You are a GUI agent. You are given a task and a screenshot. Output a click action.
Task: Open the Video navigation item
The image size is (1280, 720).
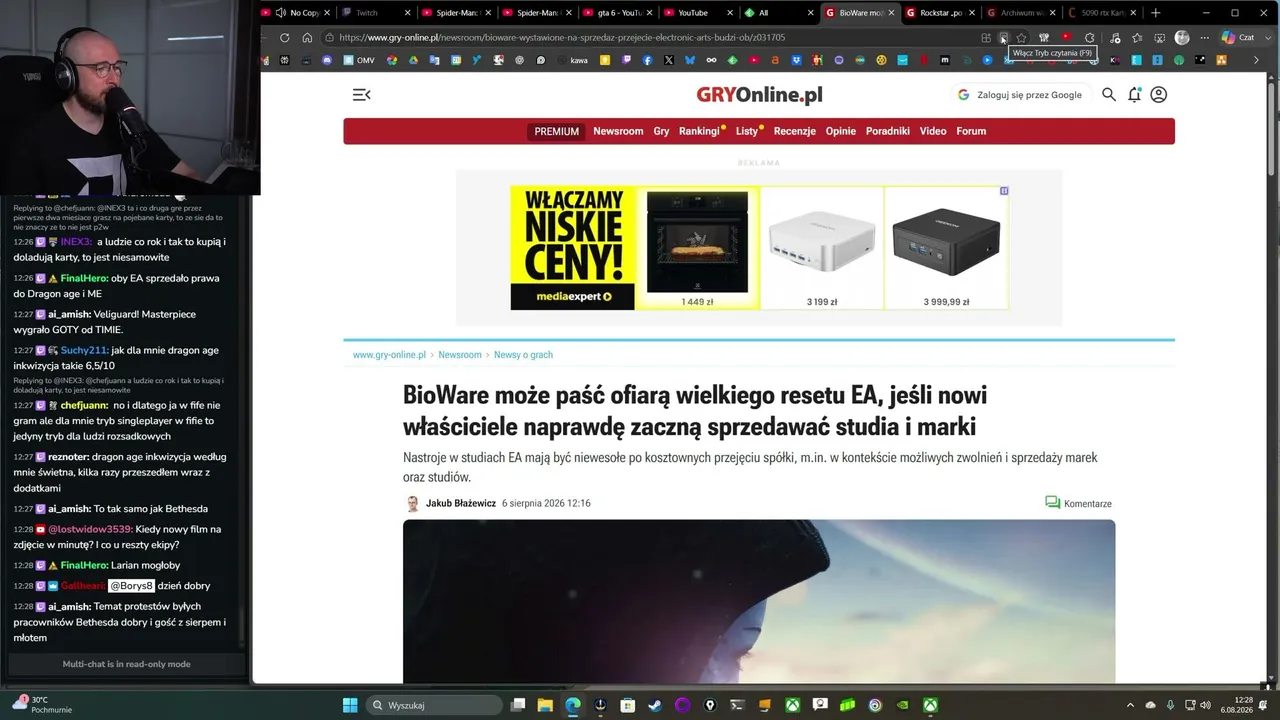coord(933,131)
